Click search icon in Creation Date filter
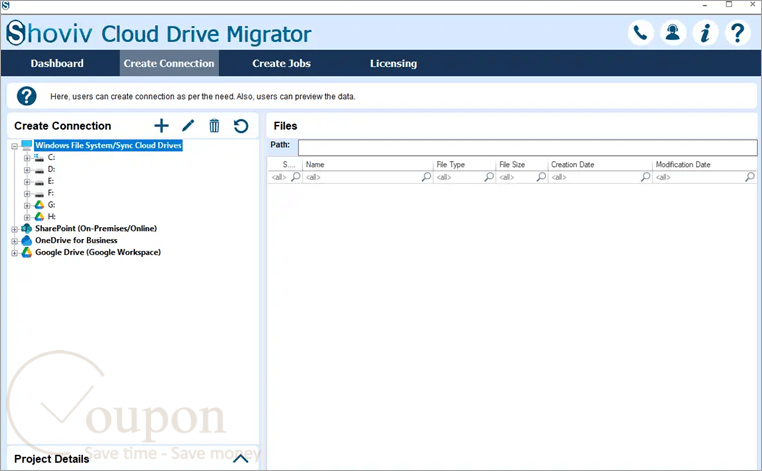The height and width of the screenshot is (471, 762). pyautogui.click(x=645, y=177)
